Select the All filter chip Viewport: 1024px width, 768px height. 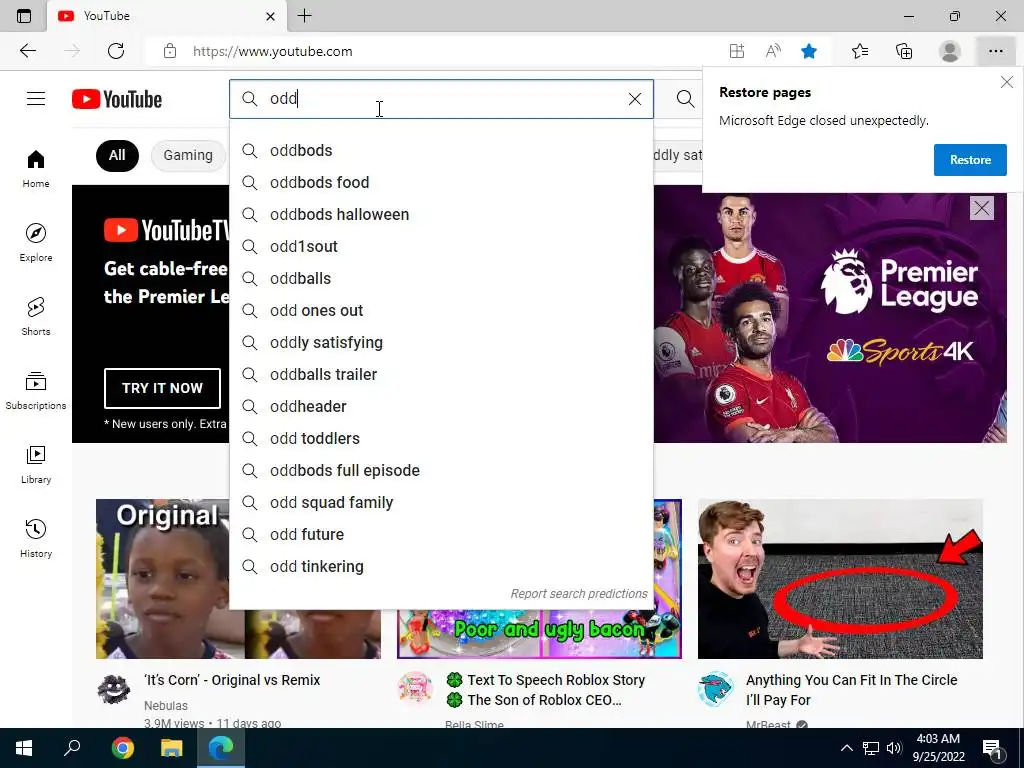pyautogui.click(x=117, y=155)
